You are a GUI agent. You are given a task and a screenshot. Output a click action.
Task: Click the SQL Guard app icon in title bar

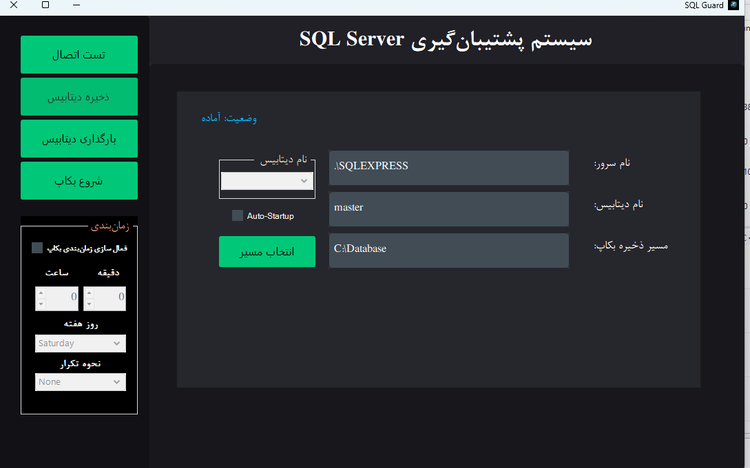tap(733, 5)
